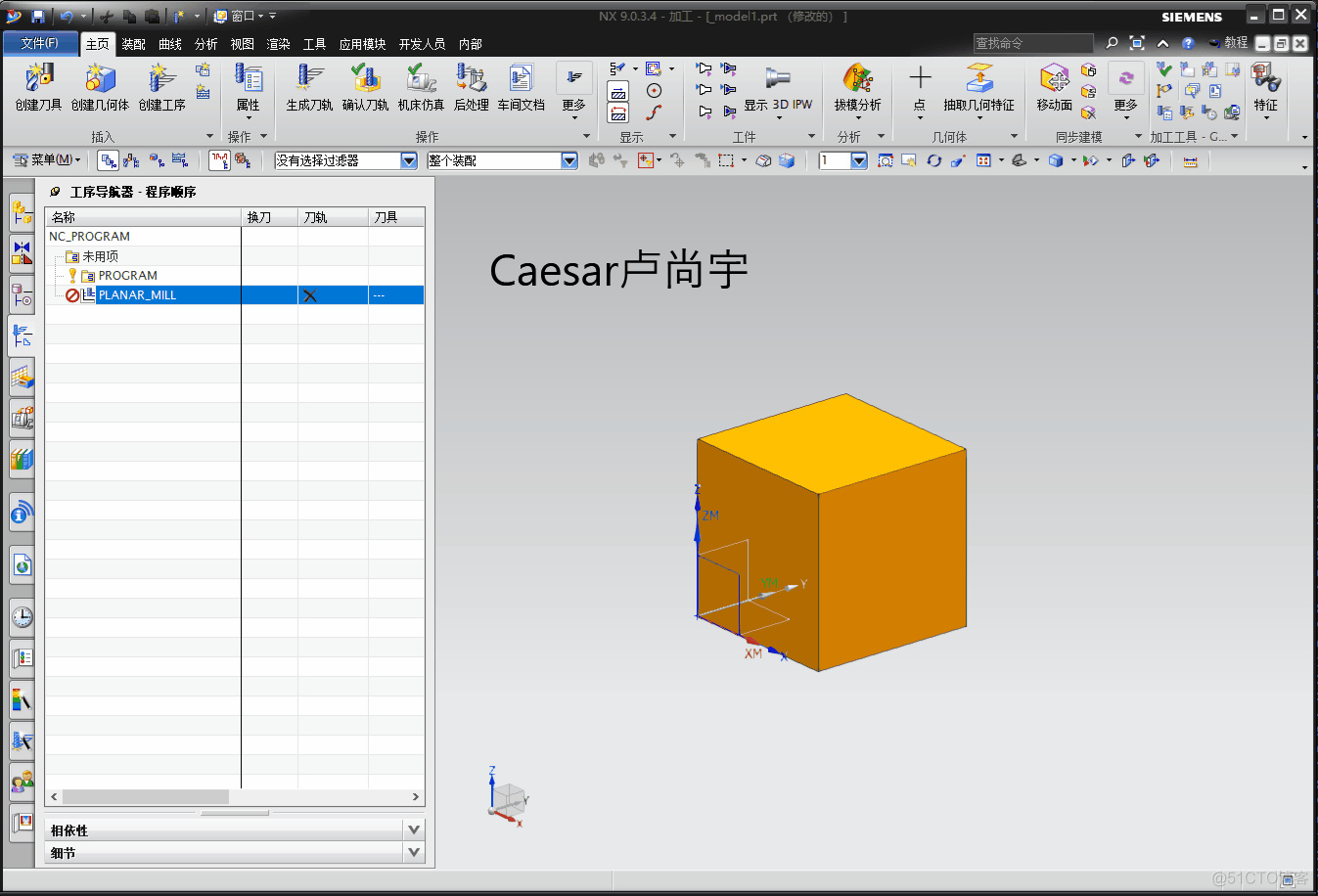
Task: Open the File (文件) menu
Action: click(40, 43)
